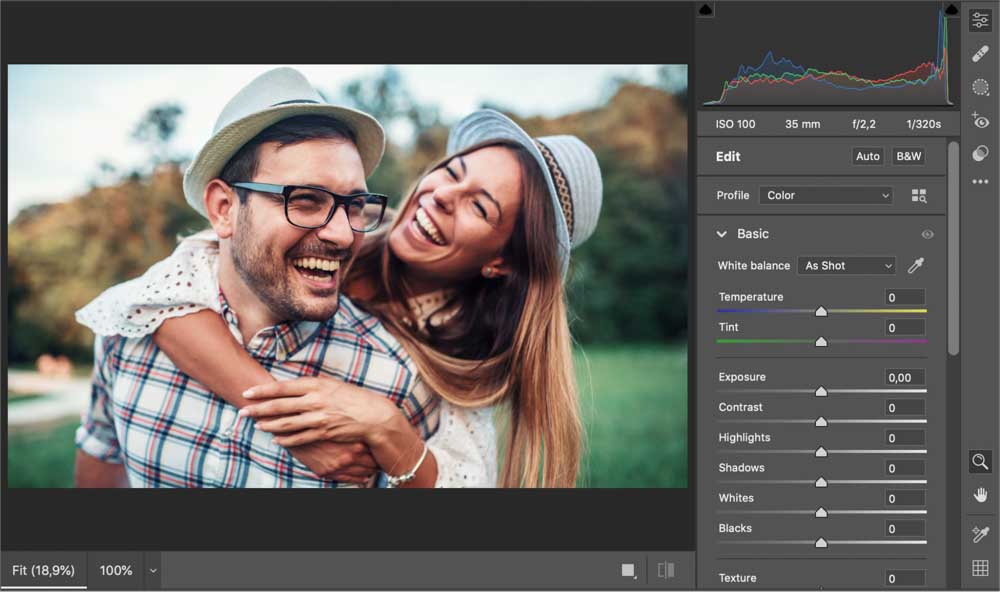Open the profile browser icon
This screenshot has height=592, width=1000.
[919, 196]
